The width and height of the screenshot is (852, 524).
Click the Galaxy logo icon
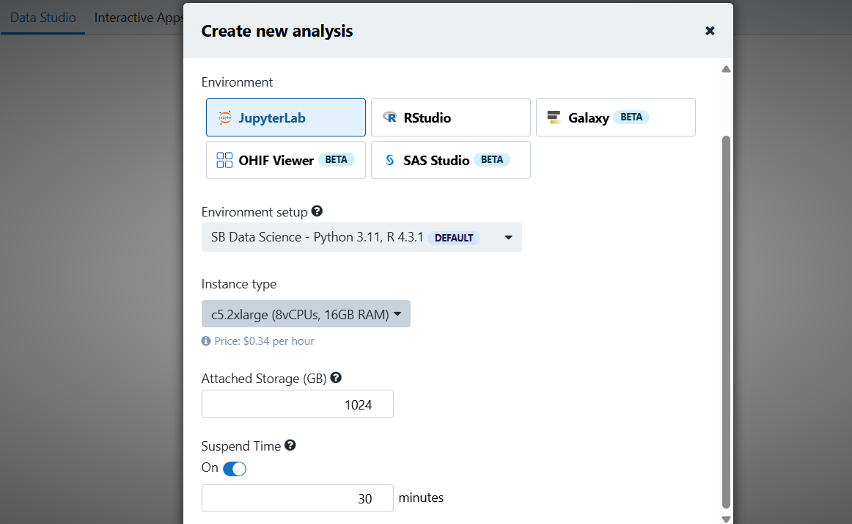[554, 117]
